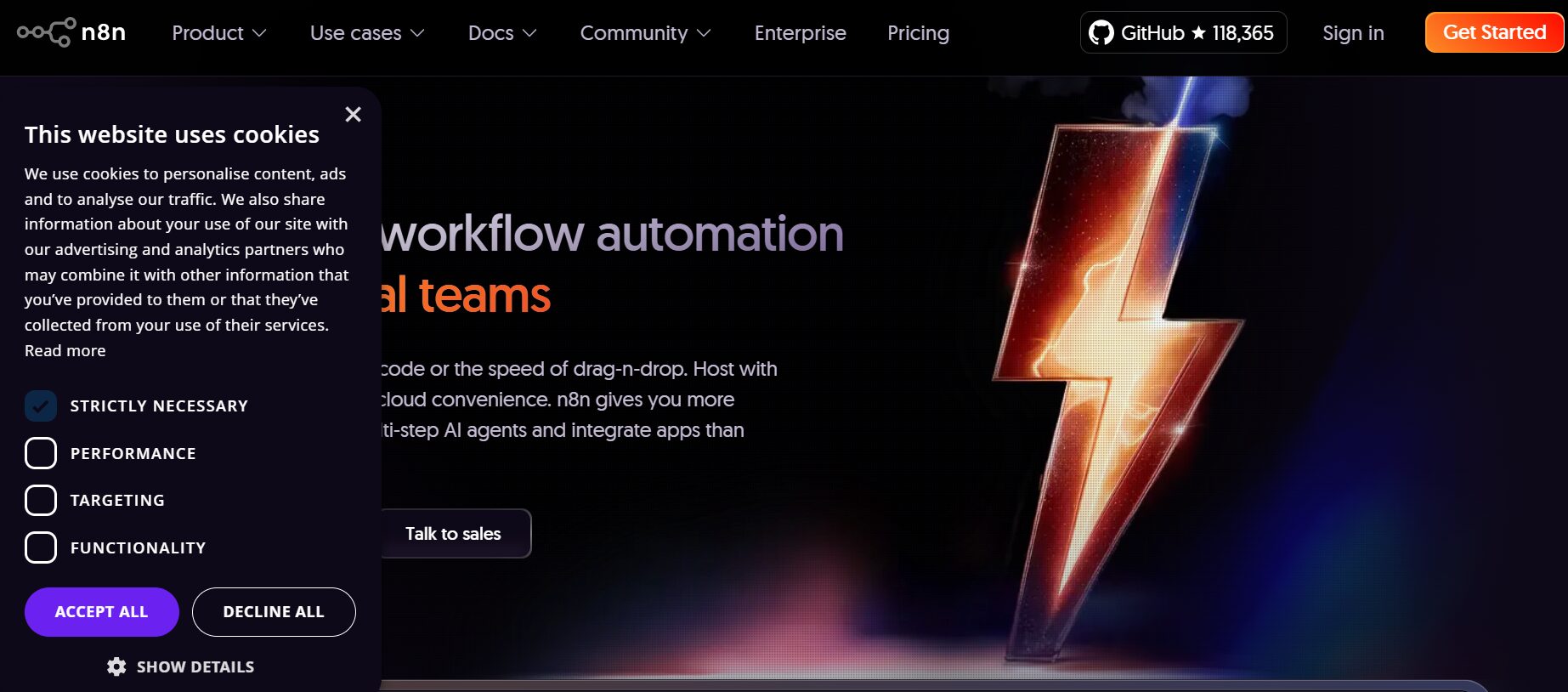
Task: Click the 'workflow automation' headline
Action: (x=612, y=234)
